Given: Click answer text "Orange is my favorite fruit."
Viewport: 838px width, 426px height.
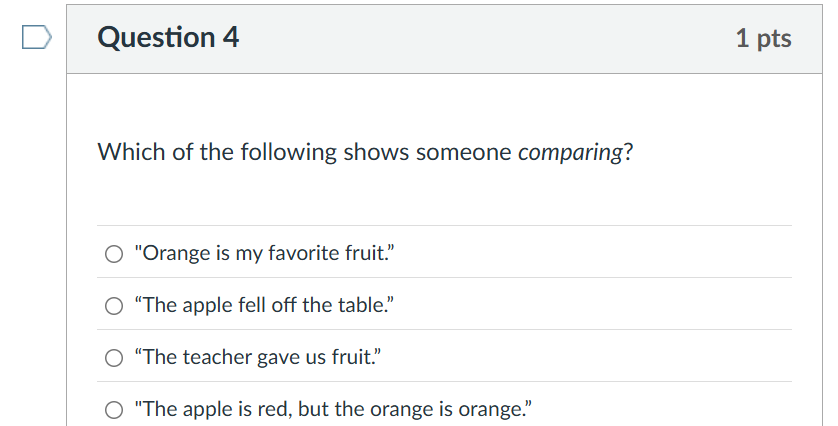Looking at the screenshot, I should (x=260, y=253).
